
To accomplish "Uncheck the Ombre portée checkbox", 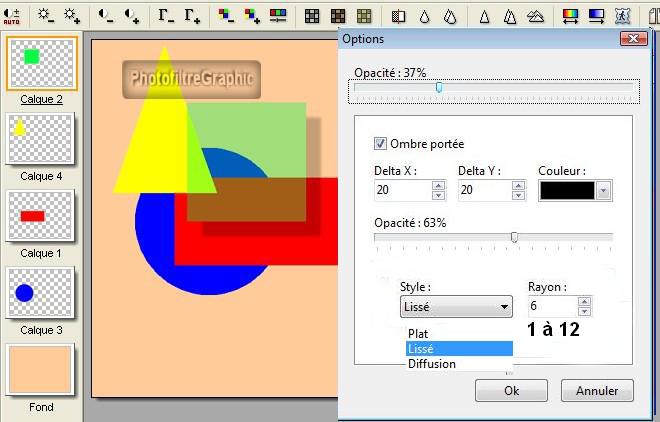I will pos(380,144).
